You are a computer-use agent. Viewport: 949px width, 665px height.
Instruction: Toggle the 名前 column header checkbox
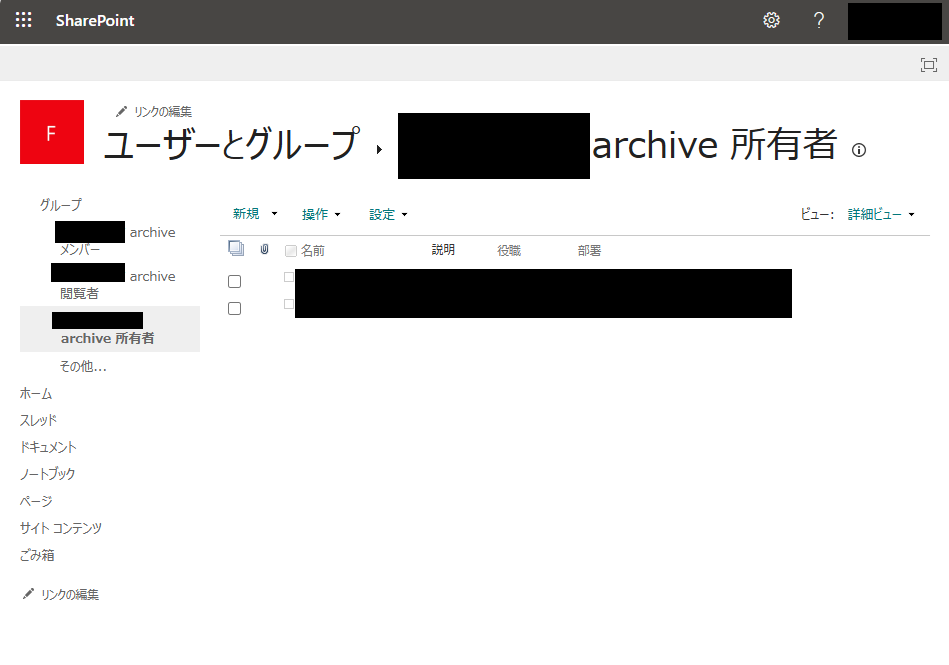(291, 251)
